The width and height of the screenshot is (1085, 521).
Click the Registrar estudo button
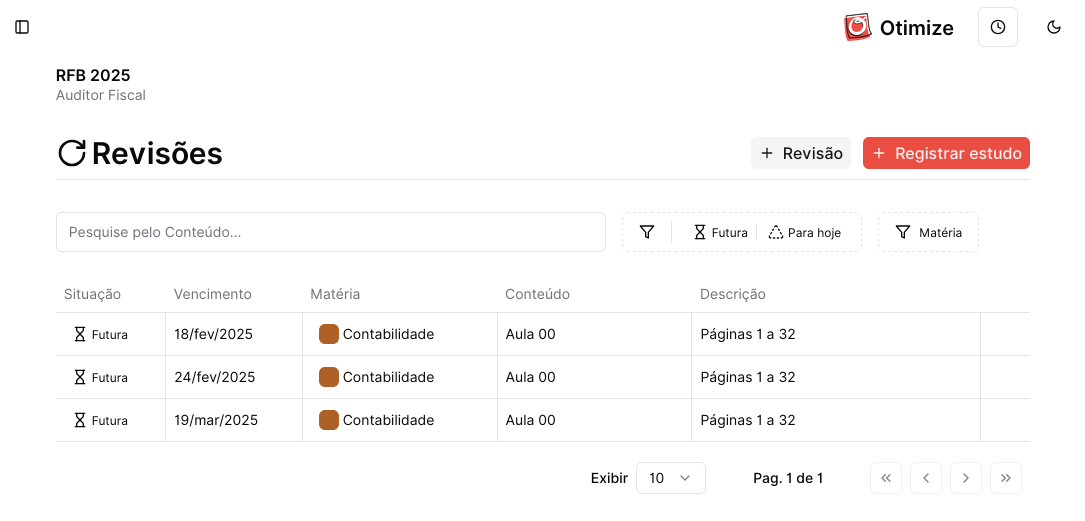pyautogui.click(x=946, y=153)
